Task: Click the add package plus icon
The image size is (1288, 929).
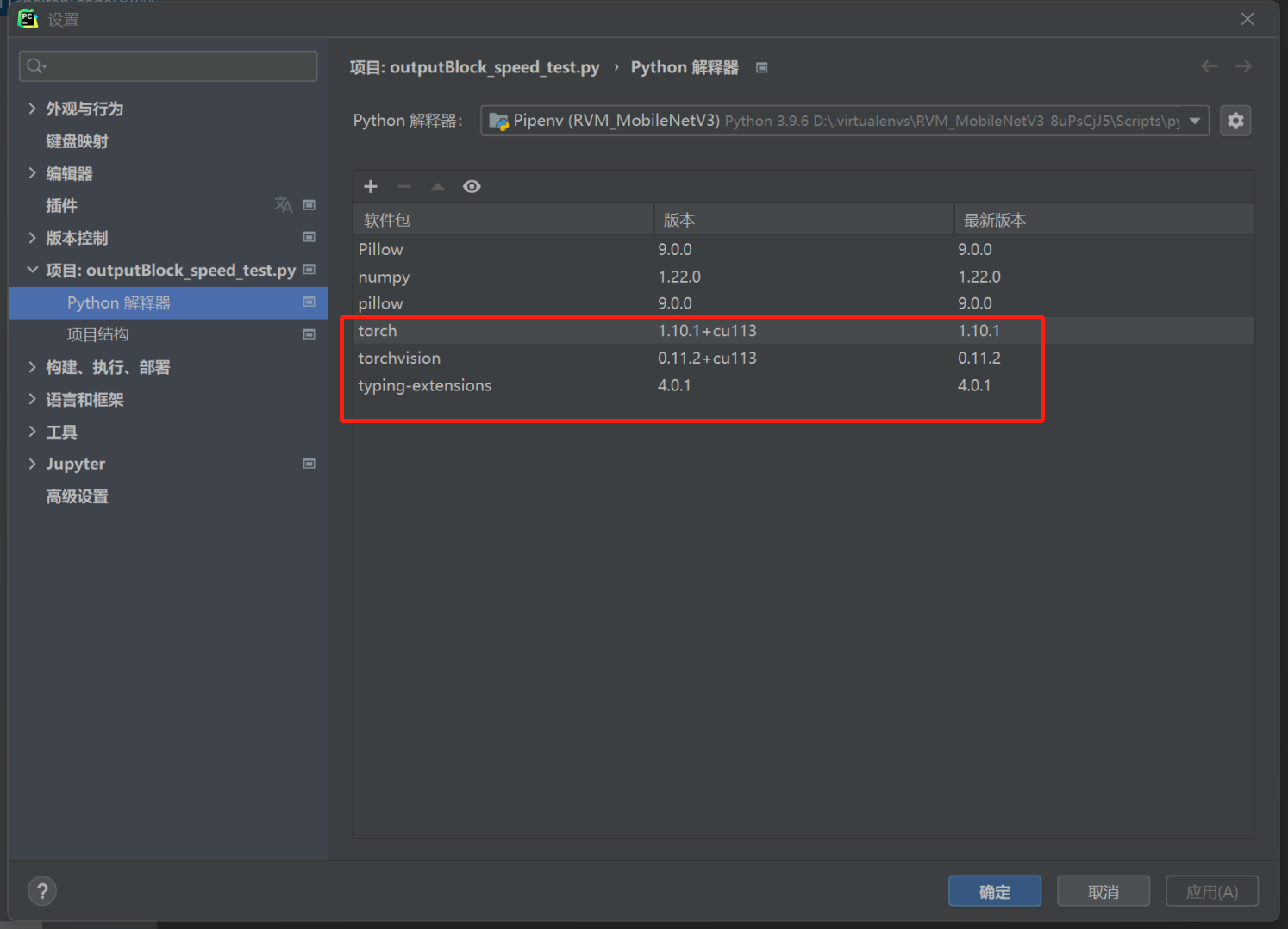Action: tap(371, 186)
